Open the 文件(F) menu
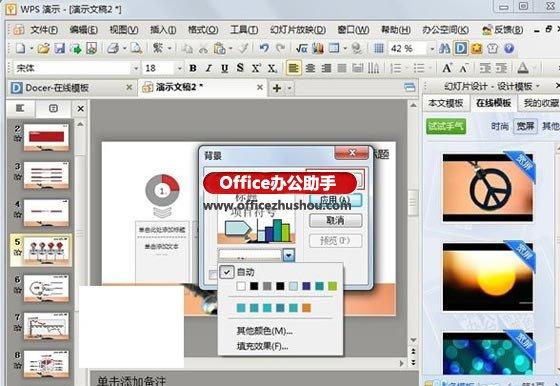Image resolution: width=560 pixels, height=386 pixels. 44,30
